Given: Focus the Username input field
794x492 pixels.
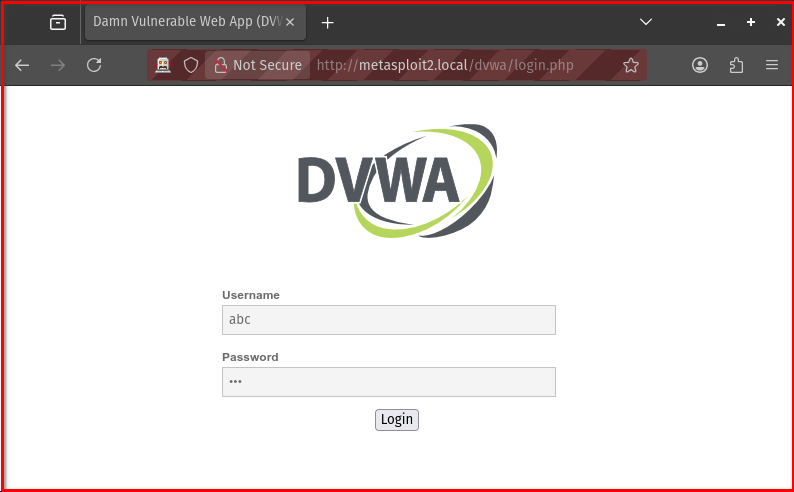Looking at the screenshot, I should click(x=389, y=320).
